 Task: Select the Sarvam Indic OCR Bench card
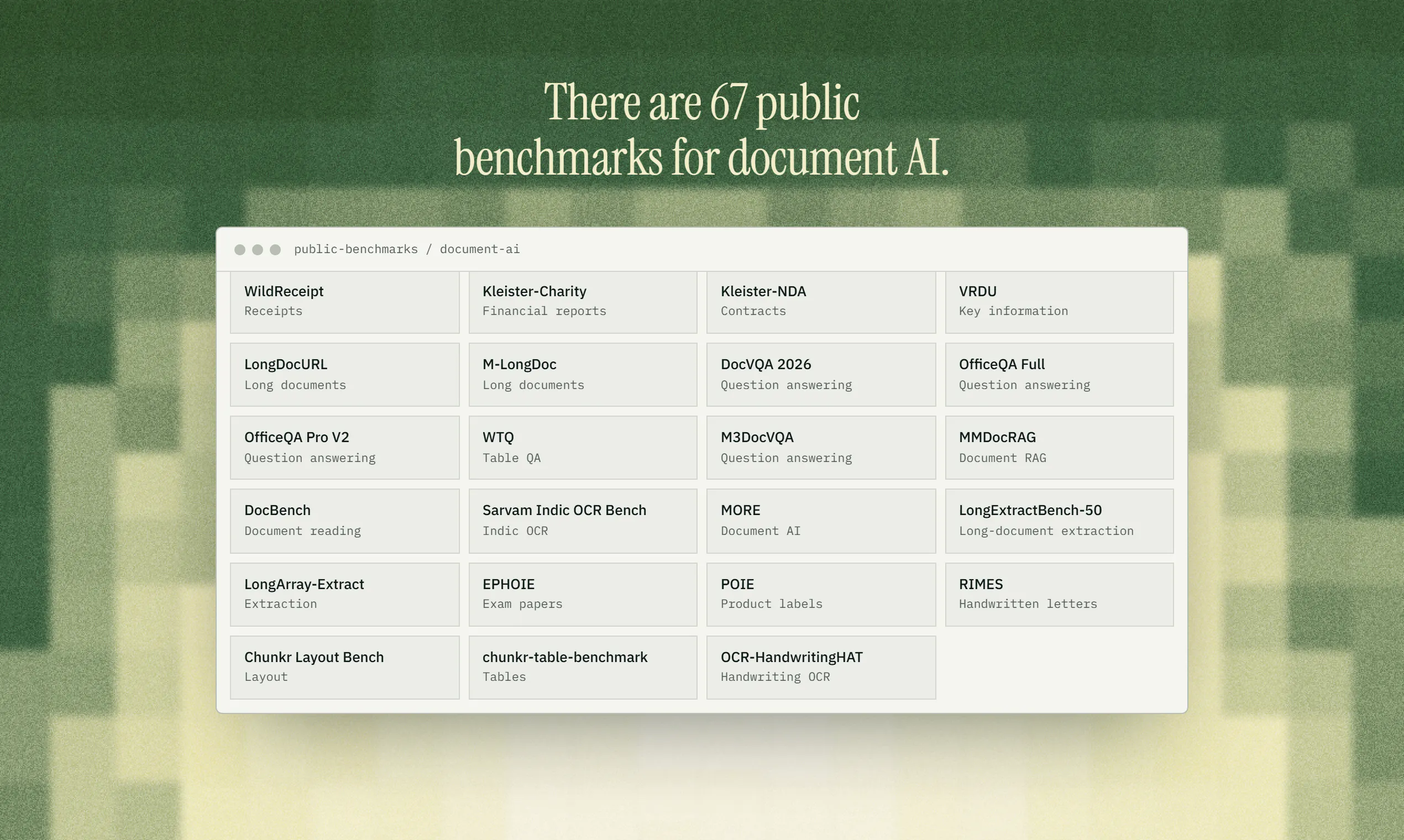(583, 521)
